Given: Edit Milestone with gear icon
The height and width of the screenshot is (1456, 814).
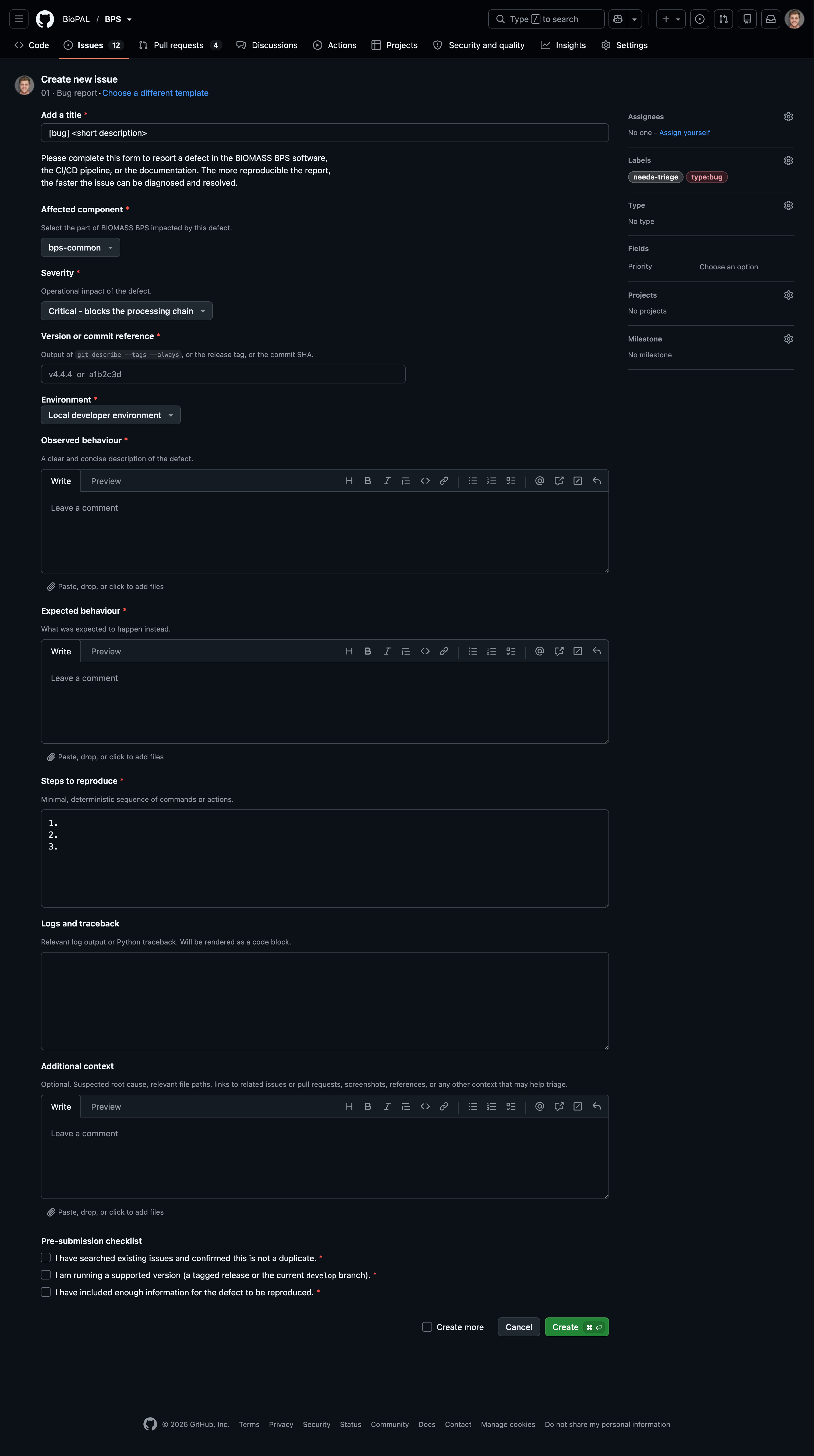Looking at the screenshot, I should (789, 339).
